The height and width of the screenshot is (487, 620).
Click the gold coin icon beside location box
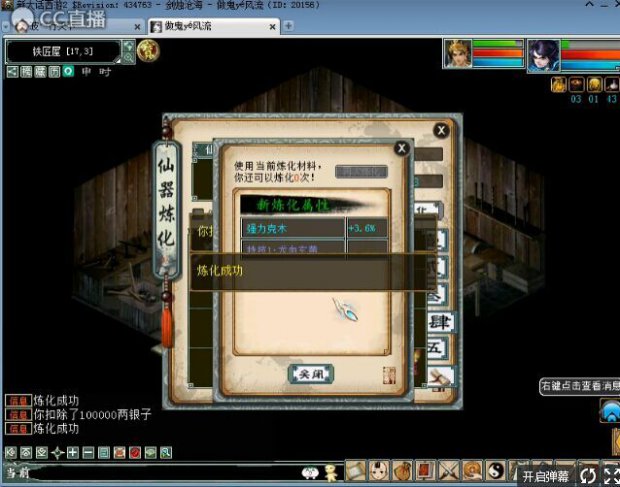(x=148, y=51)
